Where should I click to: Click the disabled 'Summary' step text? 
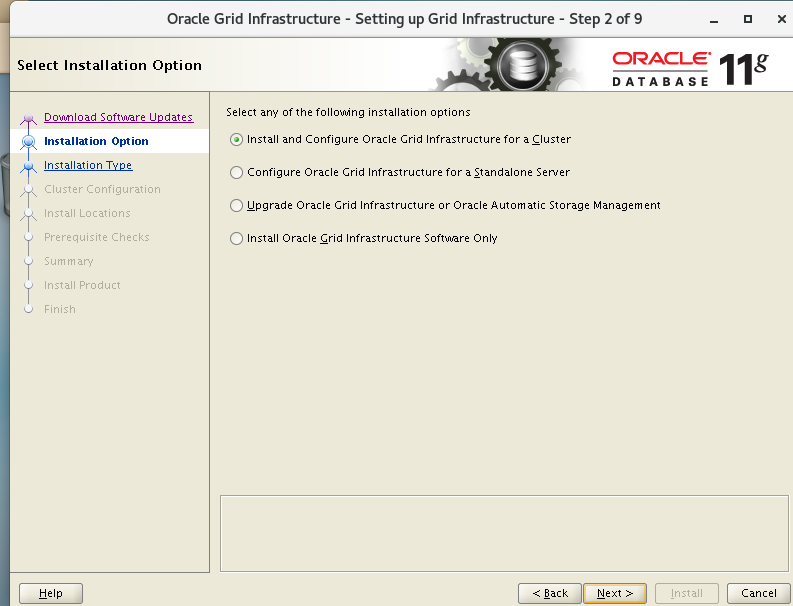[x=69, y=261]
